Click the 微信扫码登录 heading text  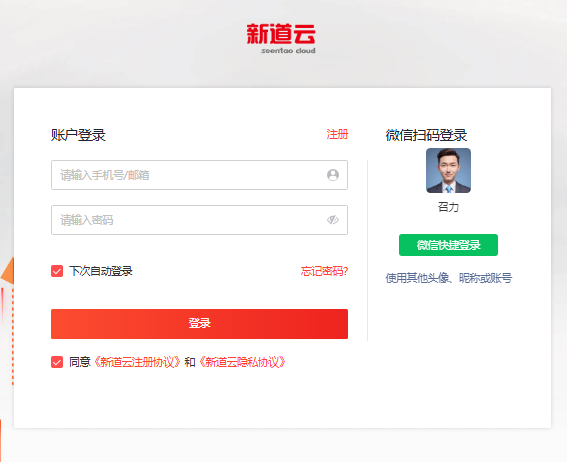pos(426,135)
